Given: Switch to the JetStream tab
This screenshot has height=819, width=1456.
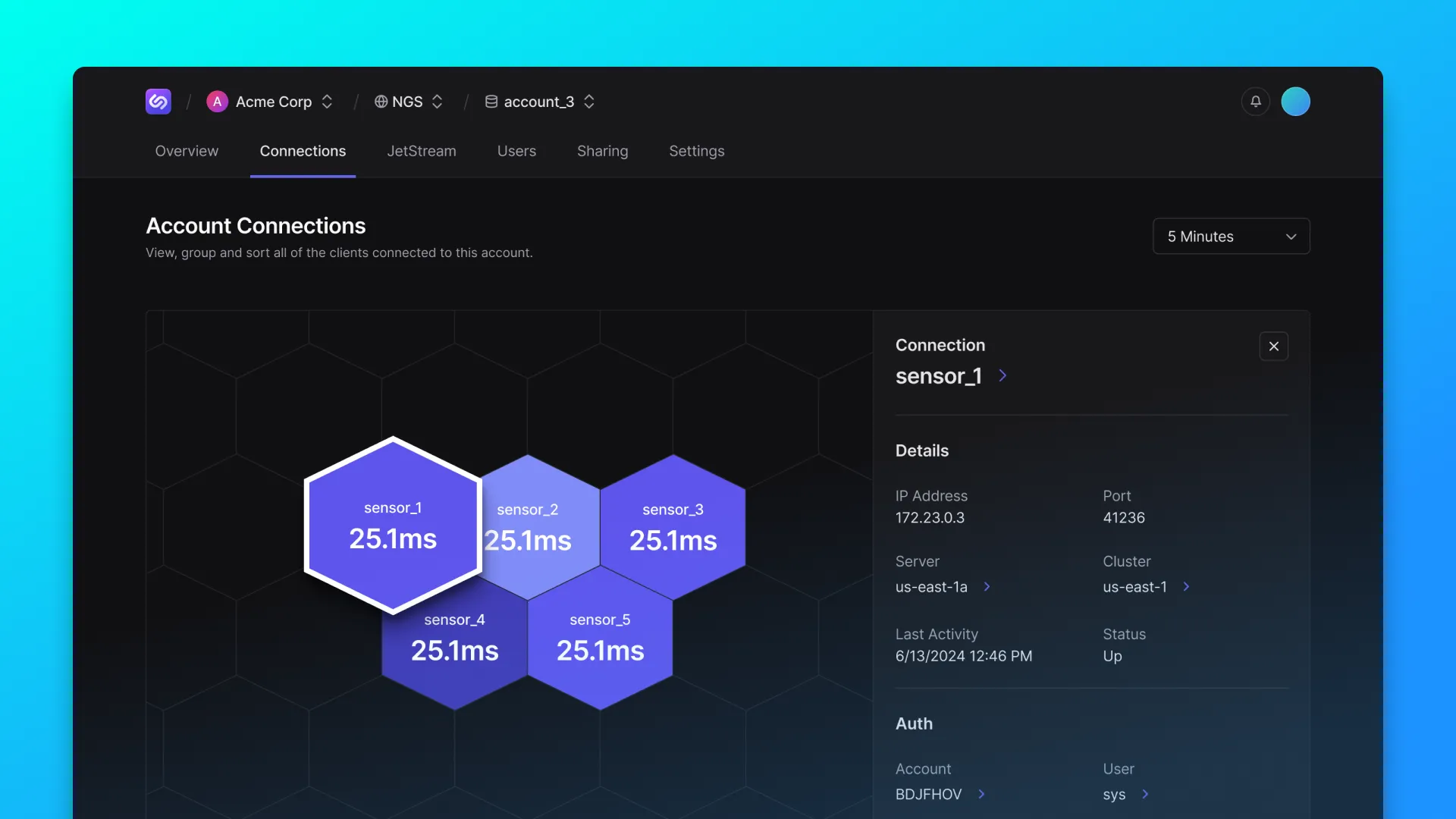Looking at the screenshot, I should 422,151.
